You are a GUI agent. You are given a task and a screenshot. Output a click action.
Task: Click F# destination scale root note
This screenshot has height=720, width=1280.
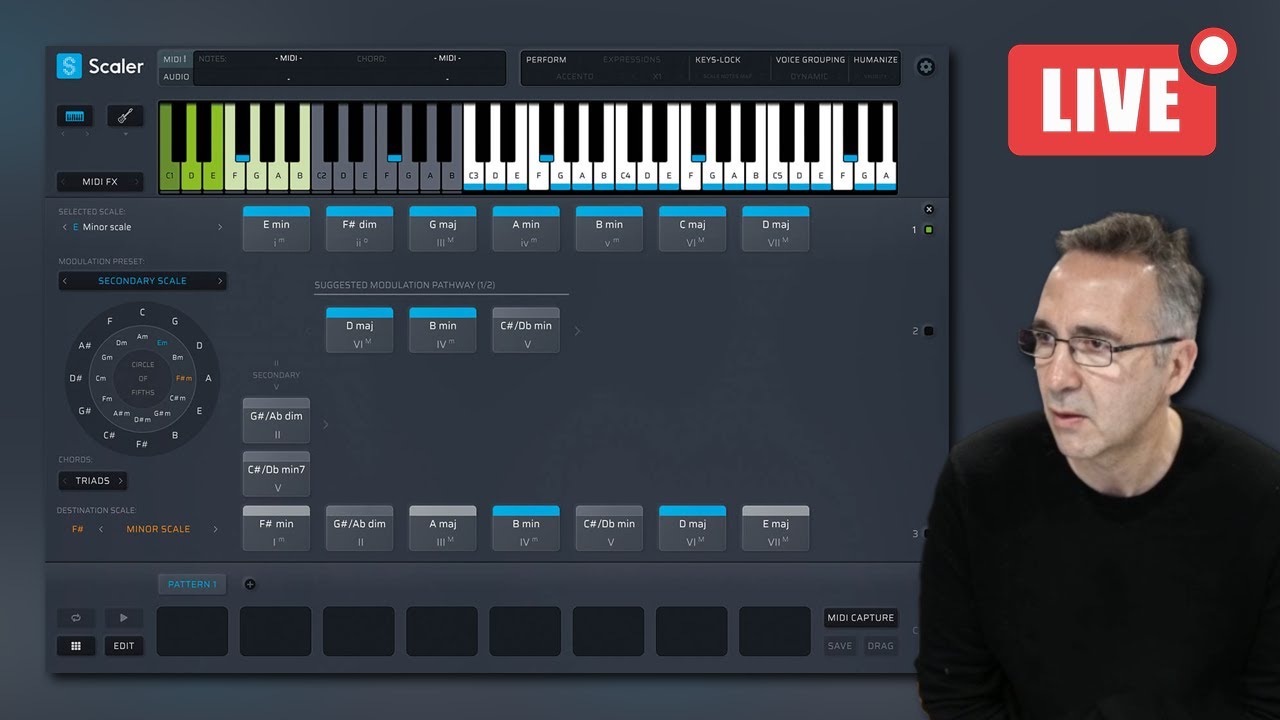[x=77, y=529]
